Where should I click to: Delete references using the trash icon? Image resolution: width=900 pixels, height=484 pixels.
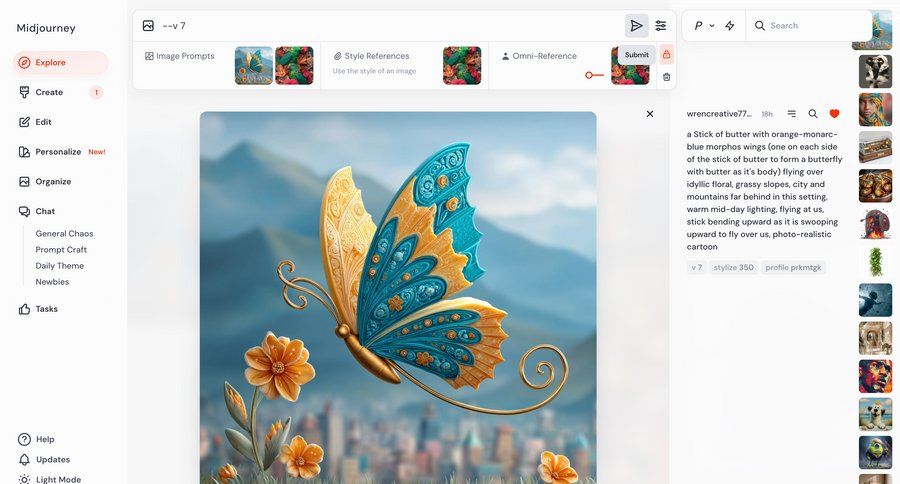click(x=667, y=77)
